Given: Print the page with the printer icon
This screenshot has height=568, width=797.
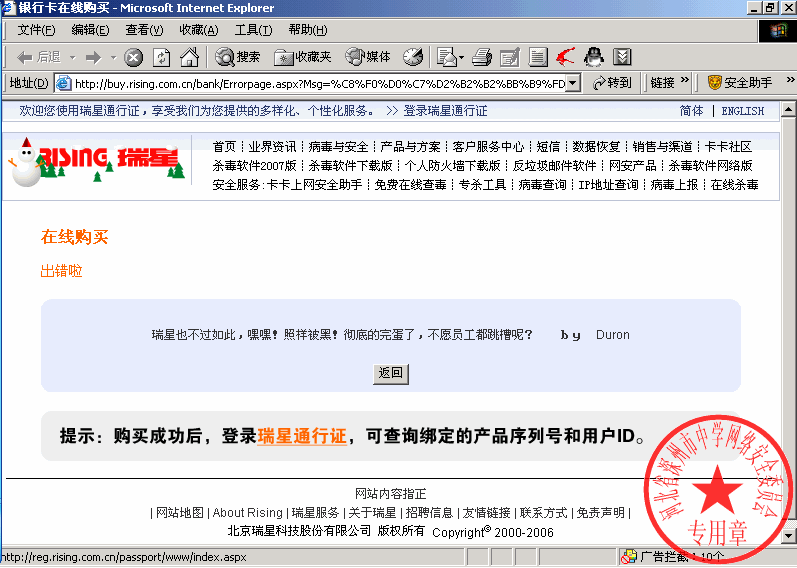Looking at the screenshot, I should (482, 57).
